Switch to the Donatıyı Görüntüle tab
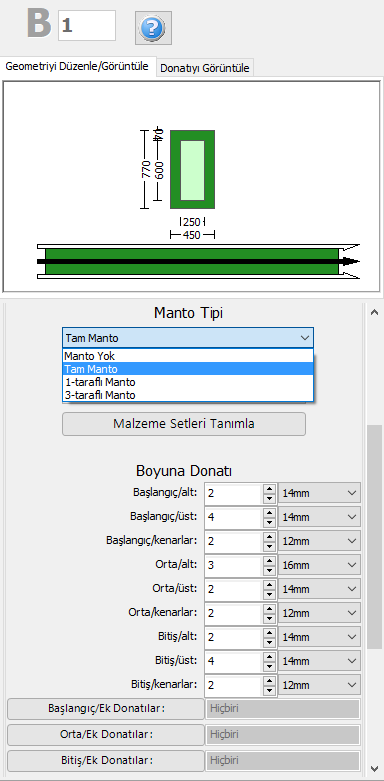 205,68
